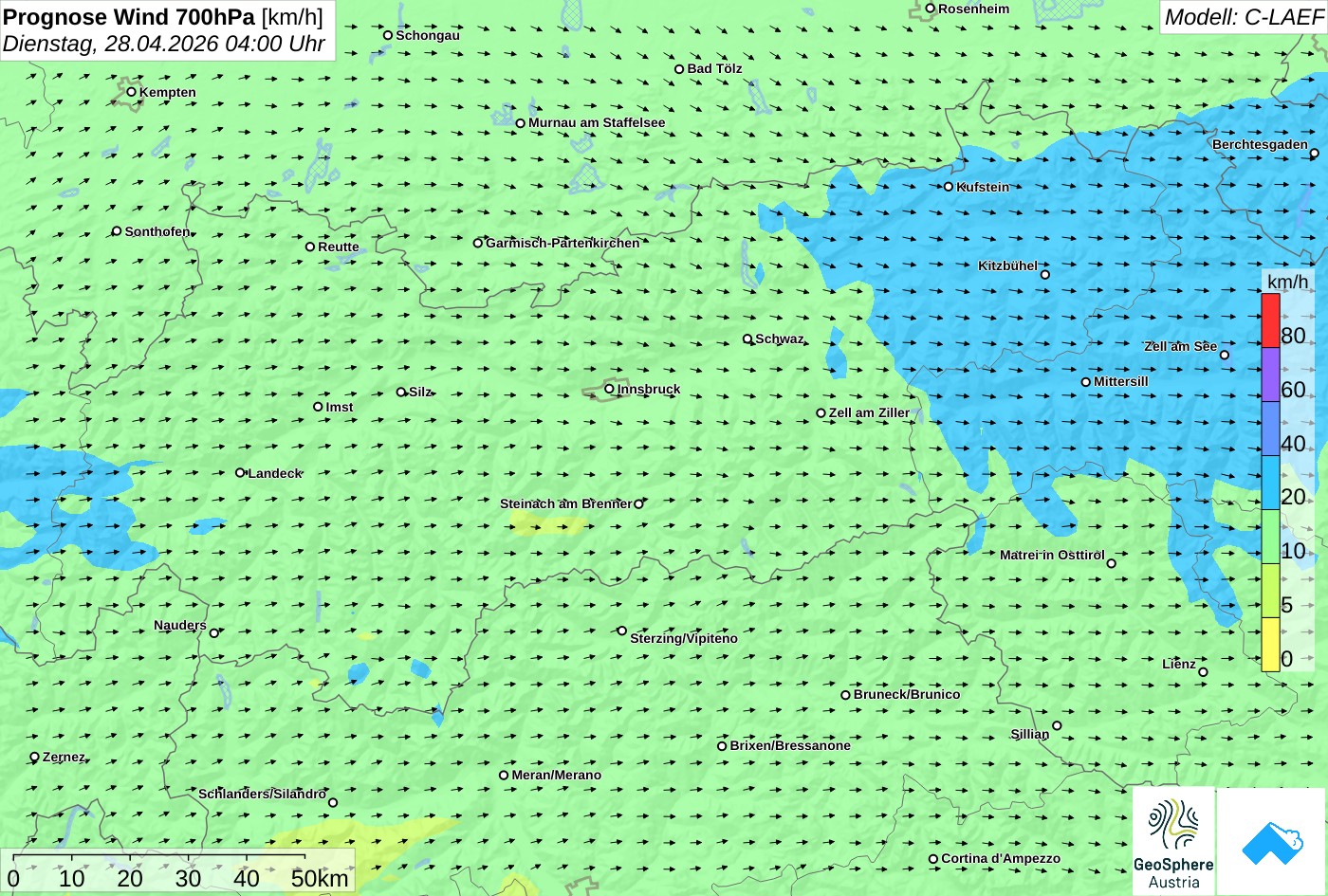Pick the light blue 20–40 km/h legend swatch
This screenshot has width=1328, height=896.
[x=1270, y=484]
